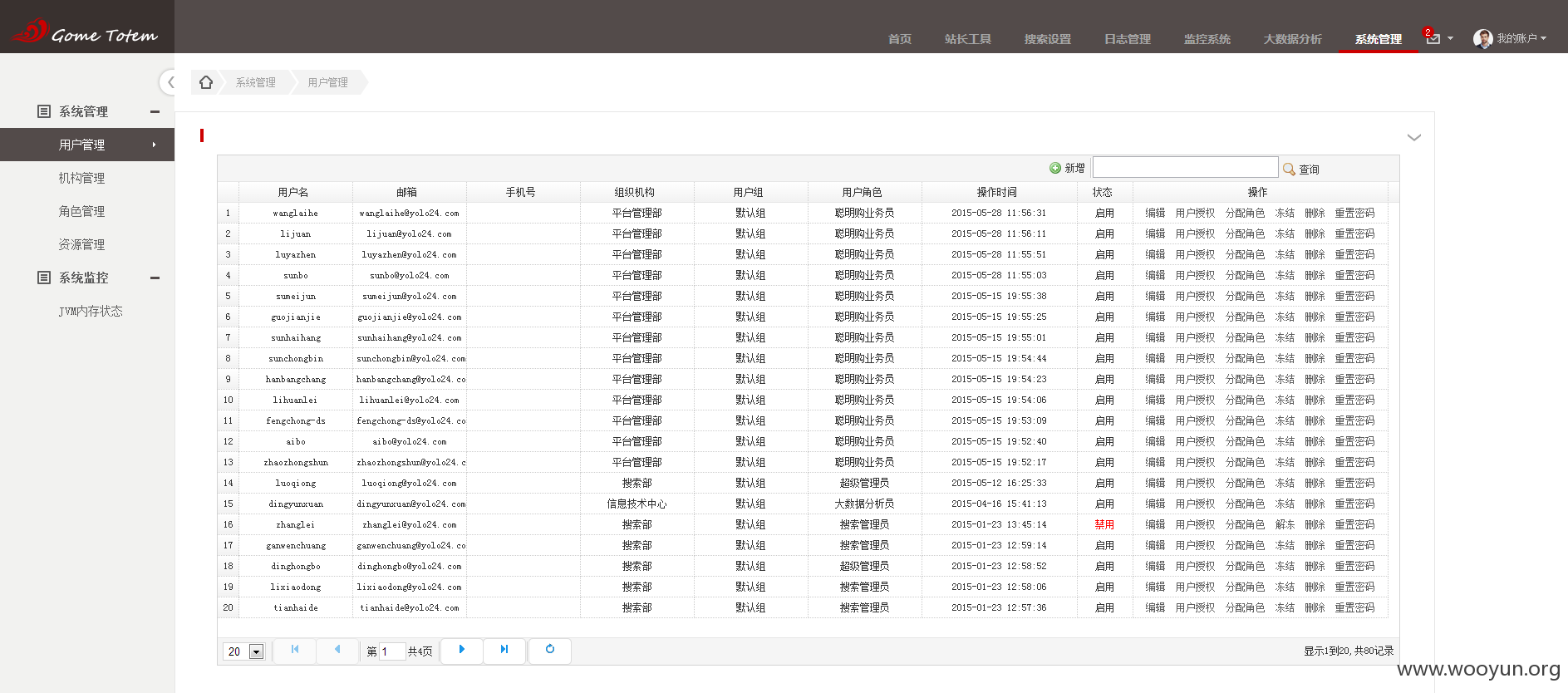Sort by the 操作时间 column header
The width and height of the screenshot is (1568, 693).
997,192
